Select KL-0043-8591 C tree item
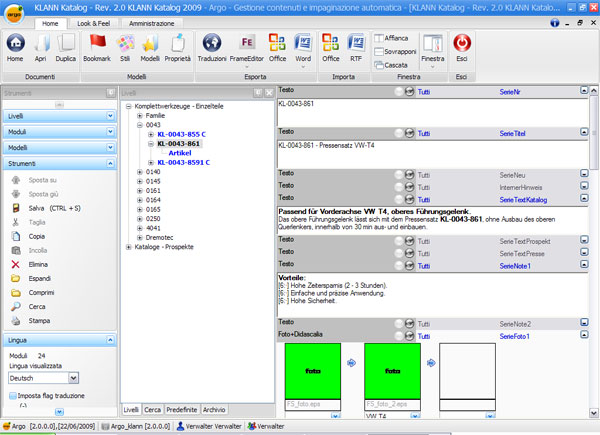The height and width of the screenshot is (435, 600). [x=184, y=162]
